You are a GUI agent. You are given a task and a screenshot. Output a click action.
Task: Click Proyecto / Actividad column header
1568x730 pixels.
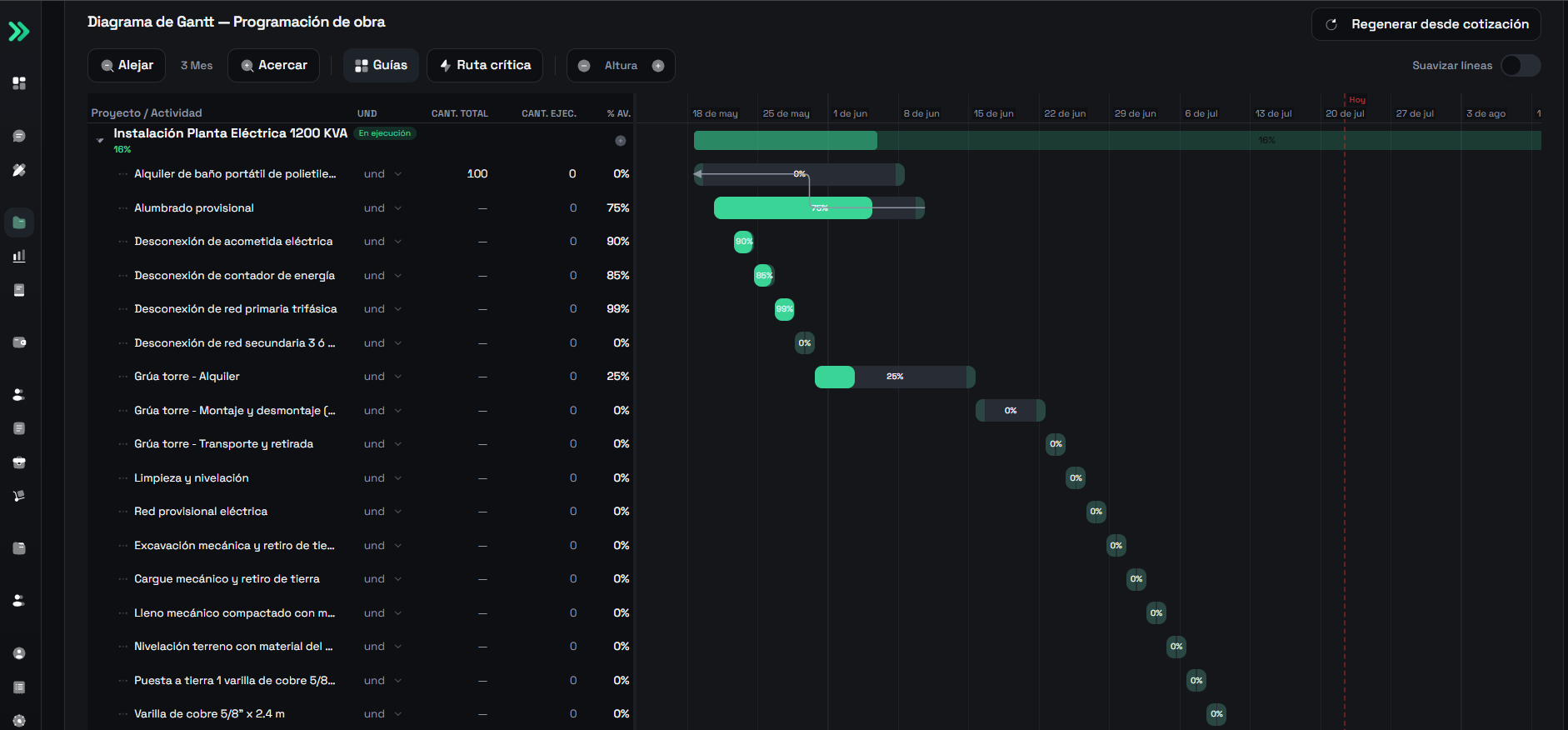tap(147, 113)
